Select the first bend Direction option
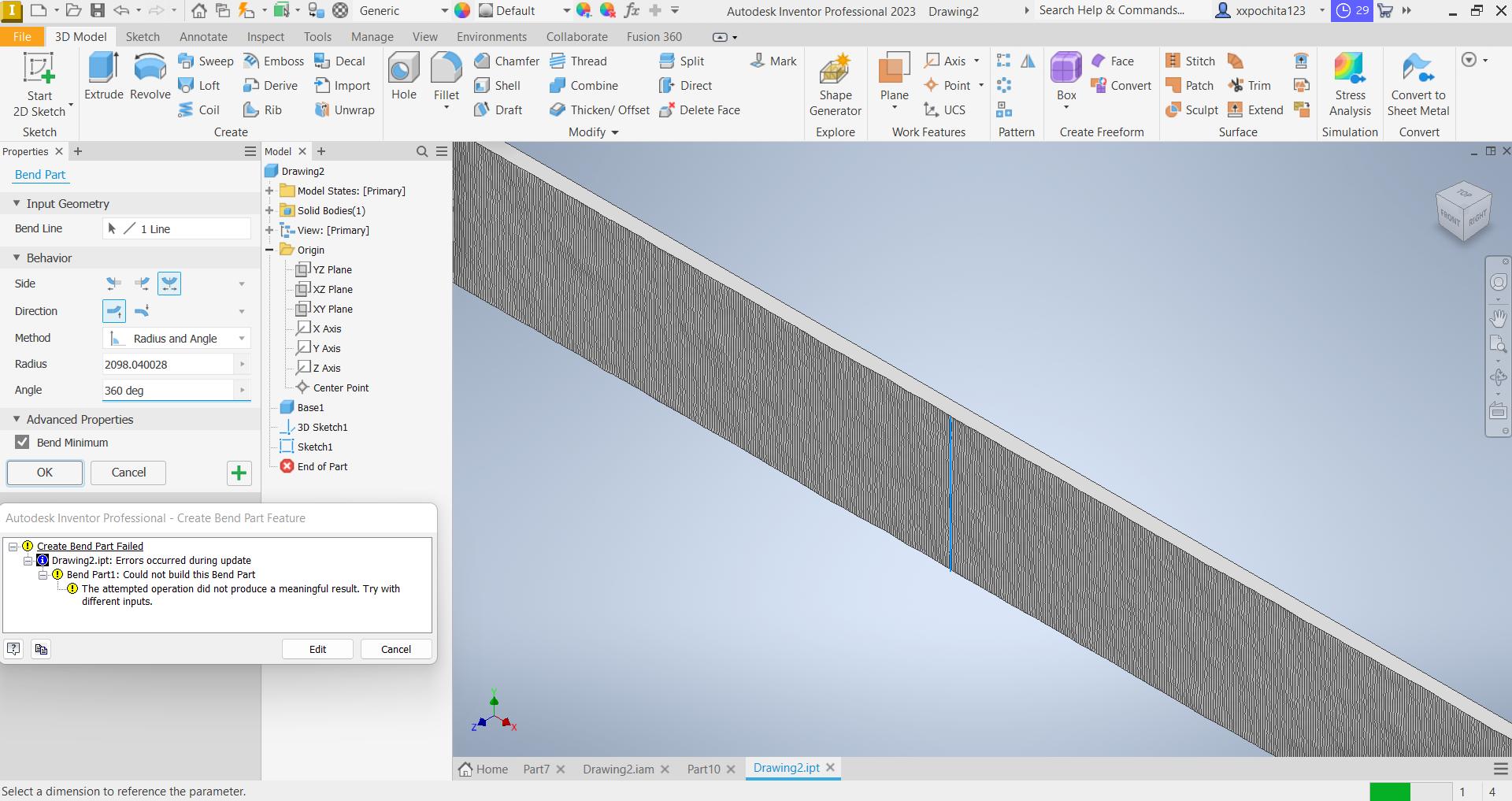This screenshot has height=801, width=1512. (114, 311)
